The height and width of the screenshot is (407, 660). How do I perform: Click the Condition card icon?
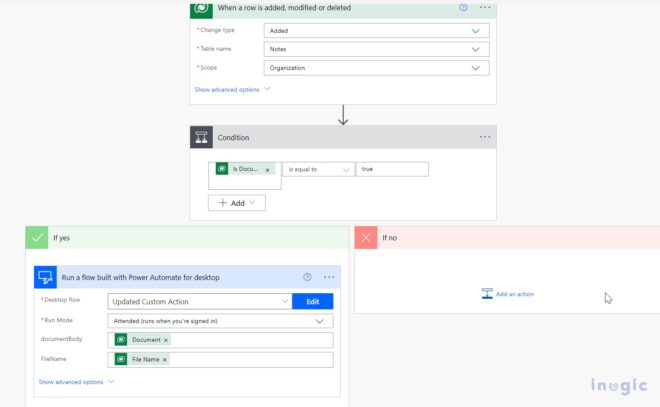(x=204, y=137)
